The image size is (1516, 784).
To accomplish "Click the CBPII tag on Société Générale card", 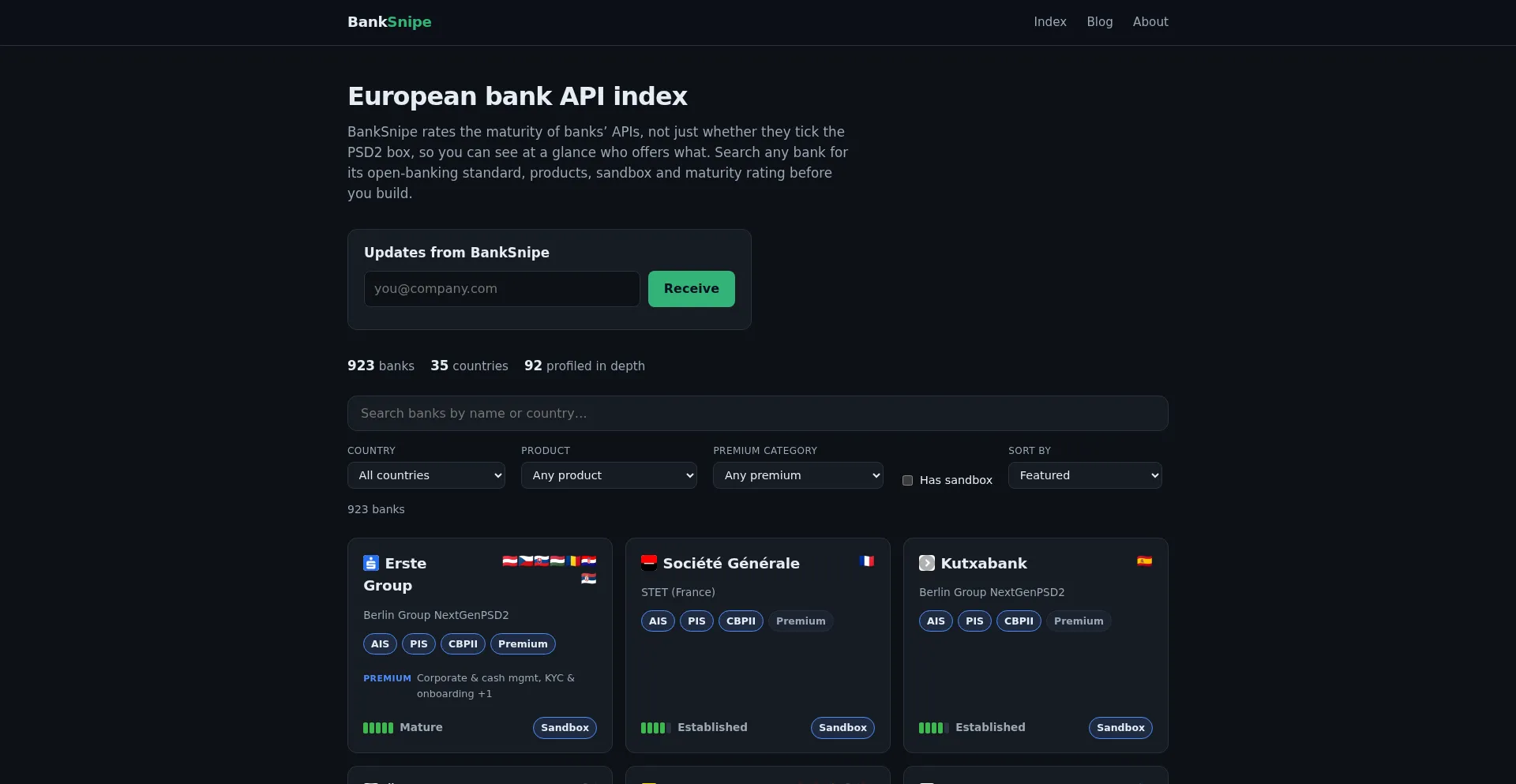I will [x=741, y=621].
